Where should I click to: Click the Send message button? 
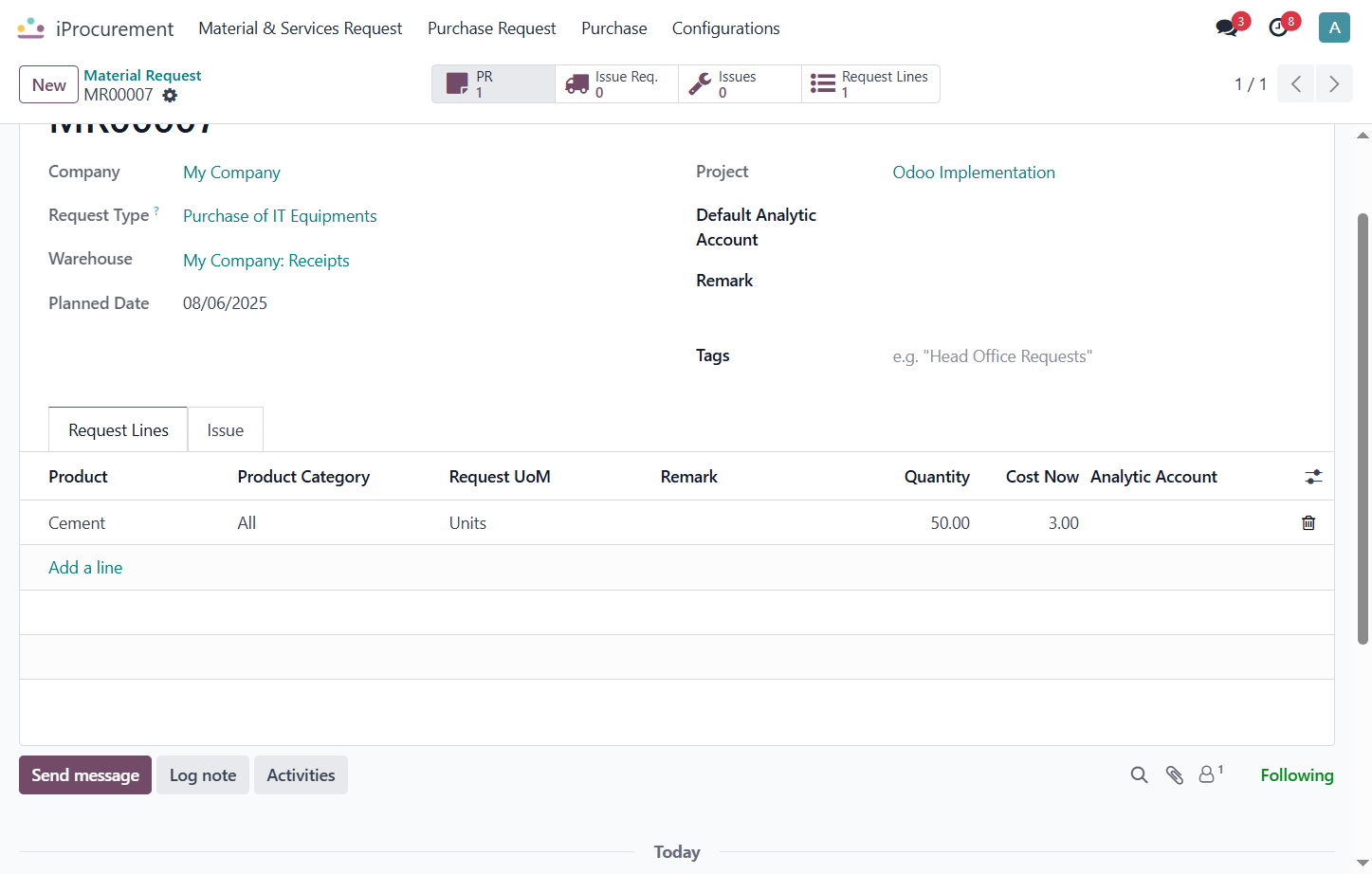coord(85,775)
